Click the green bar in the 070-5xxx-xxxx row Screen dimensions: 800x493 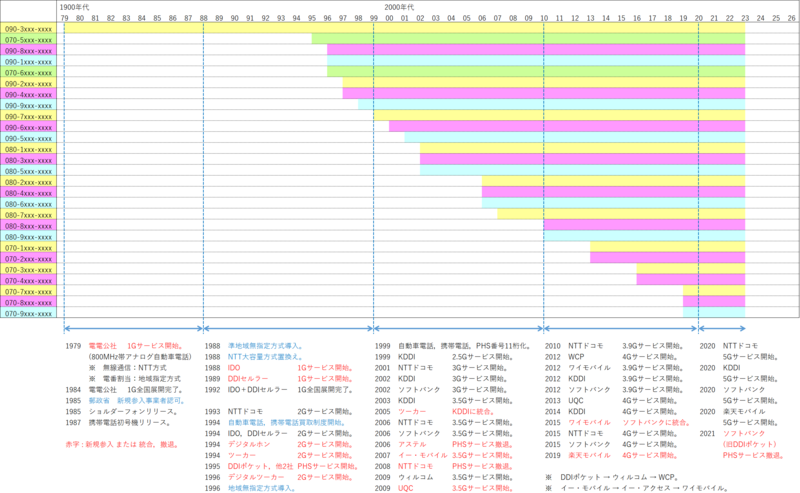tap(529, 39)
